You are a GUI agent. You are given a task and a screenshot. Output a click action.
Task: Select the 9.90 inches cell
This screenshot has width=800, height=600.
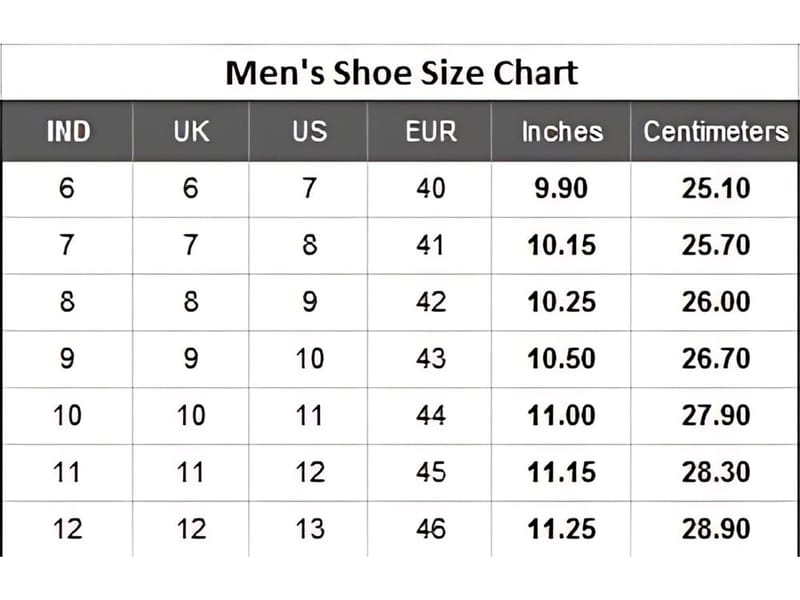(x=562, y=187)
